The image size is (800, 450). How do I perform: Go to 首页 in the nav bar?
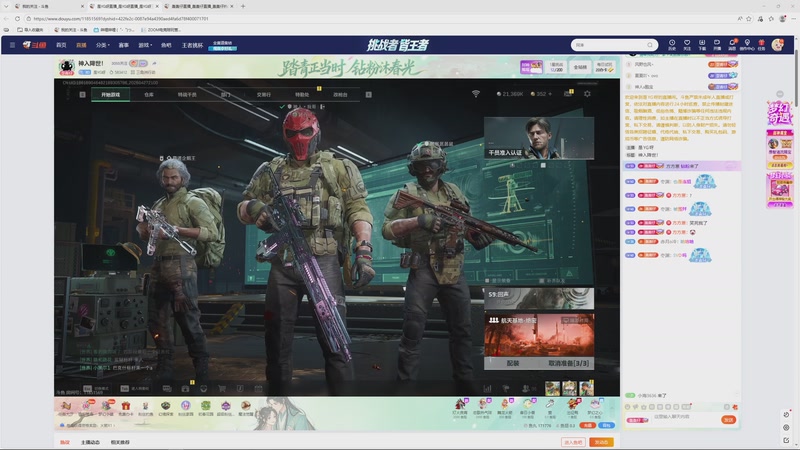[61, 45]
